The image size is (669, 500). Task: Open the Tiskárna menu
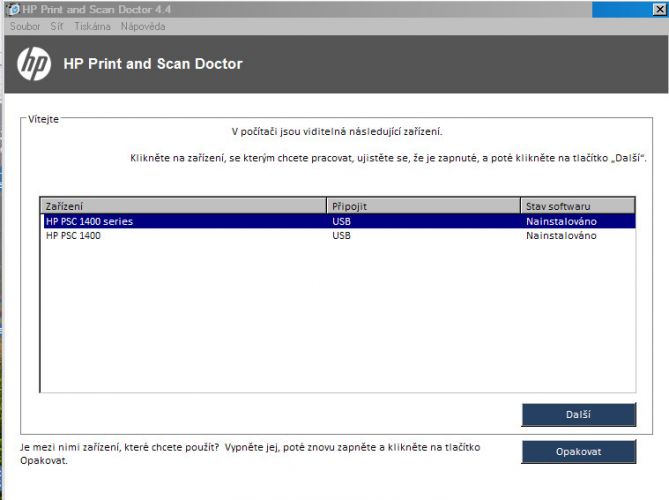(x=92, y=26)
